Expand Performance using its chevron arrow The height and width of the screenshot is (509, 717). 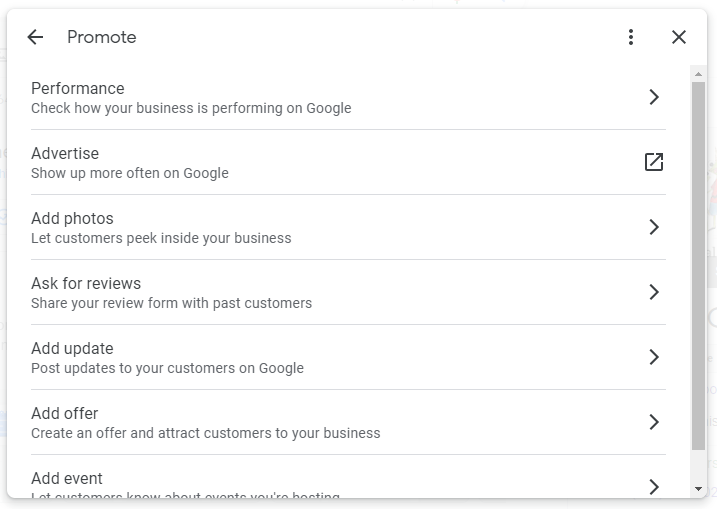click(x=654, y=97)
